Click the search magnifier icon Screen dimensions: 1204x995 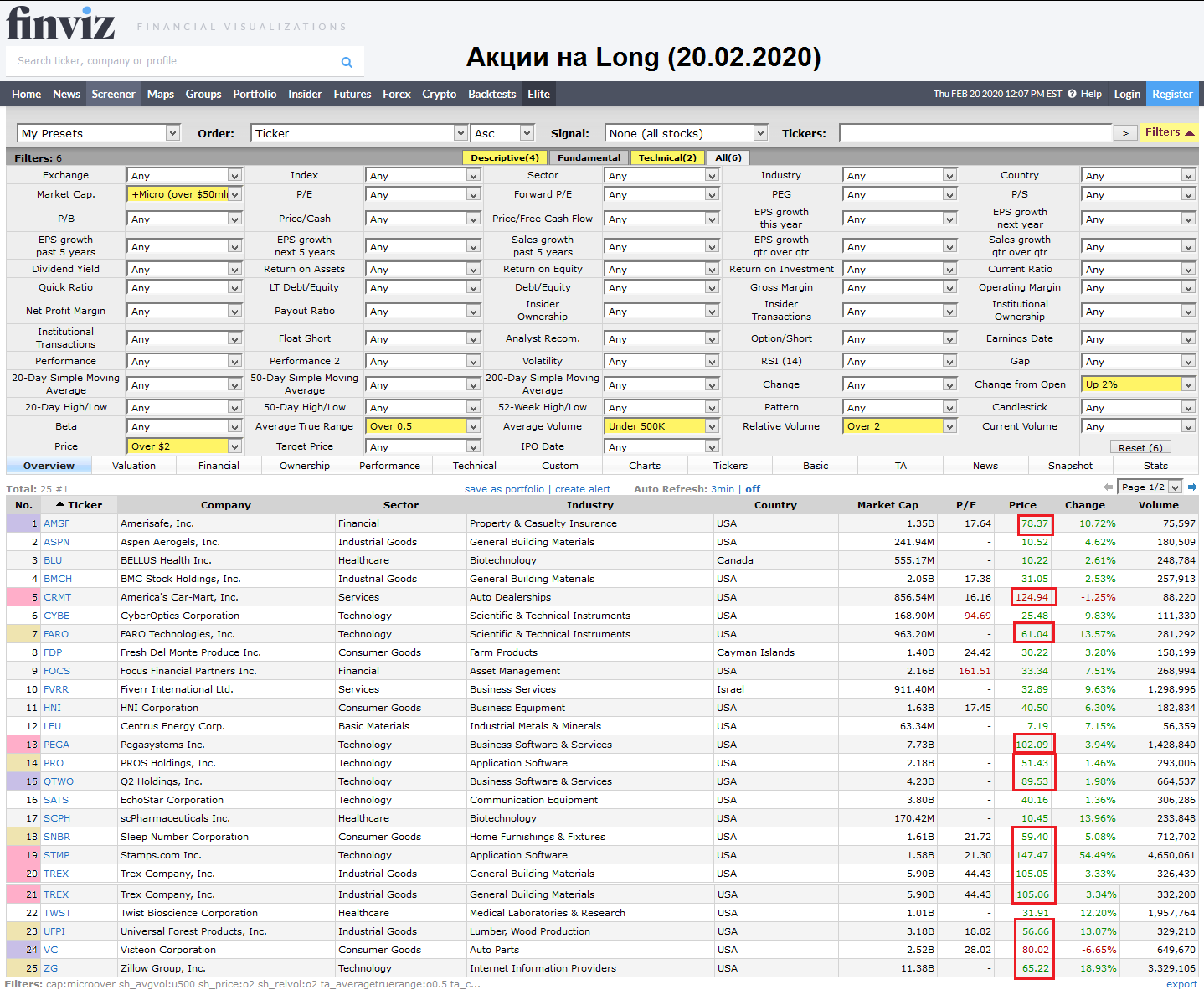[347, 62]
